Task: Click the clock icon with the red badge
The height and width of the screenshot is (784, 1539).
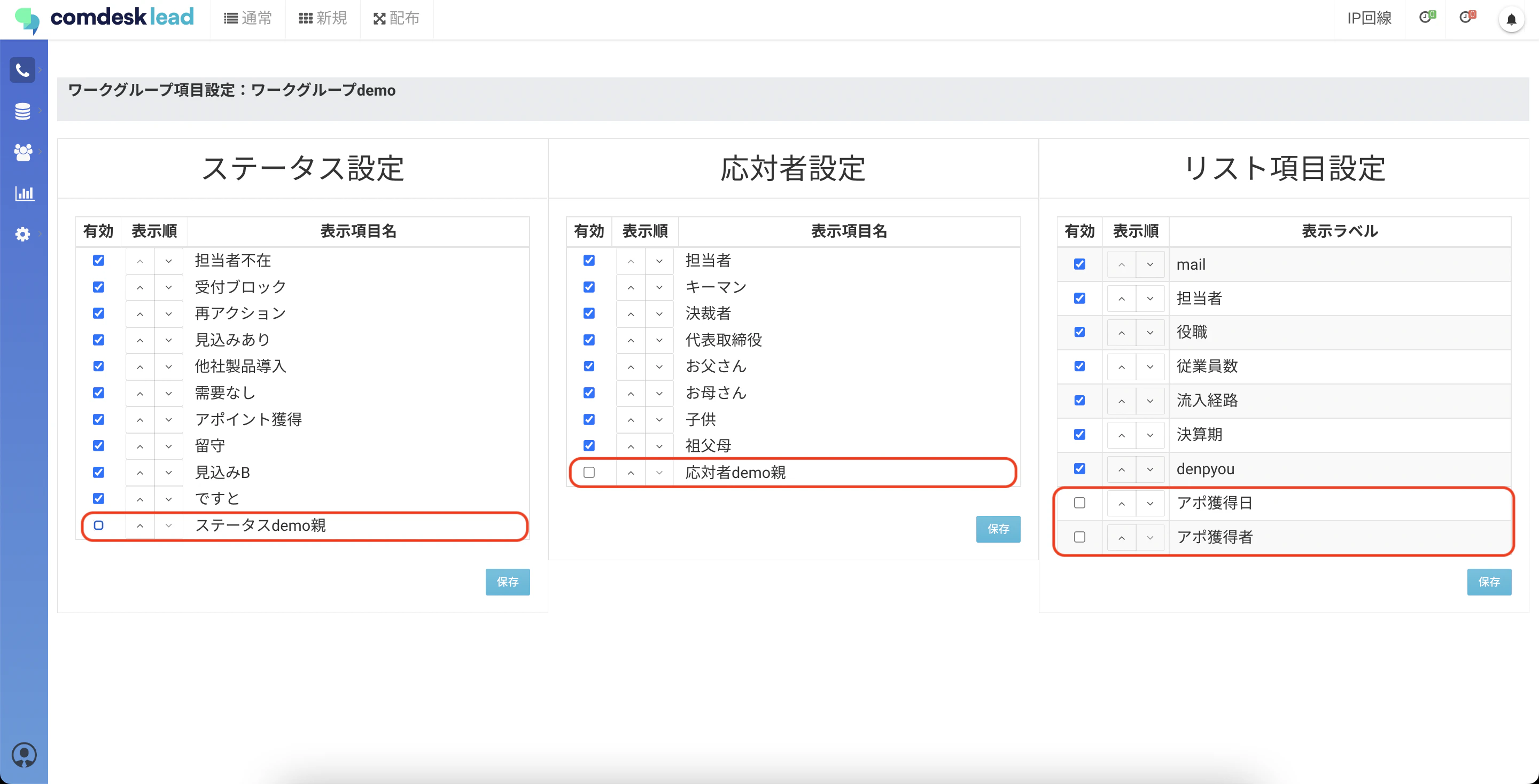Action: (1467, 17)
